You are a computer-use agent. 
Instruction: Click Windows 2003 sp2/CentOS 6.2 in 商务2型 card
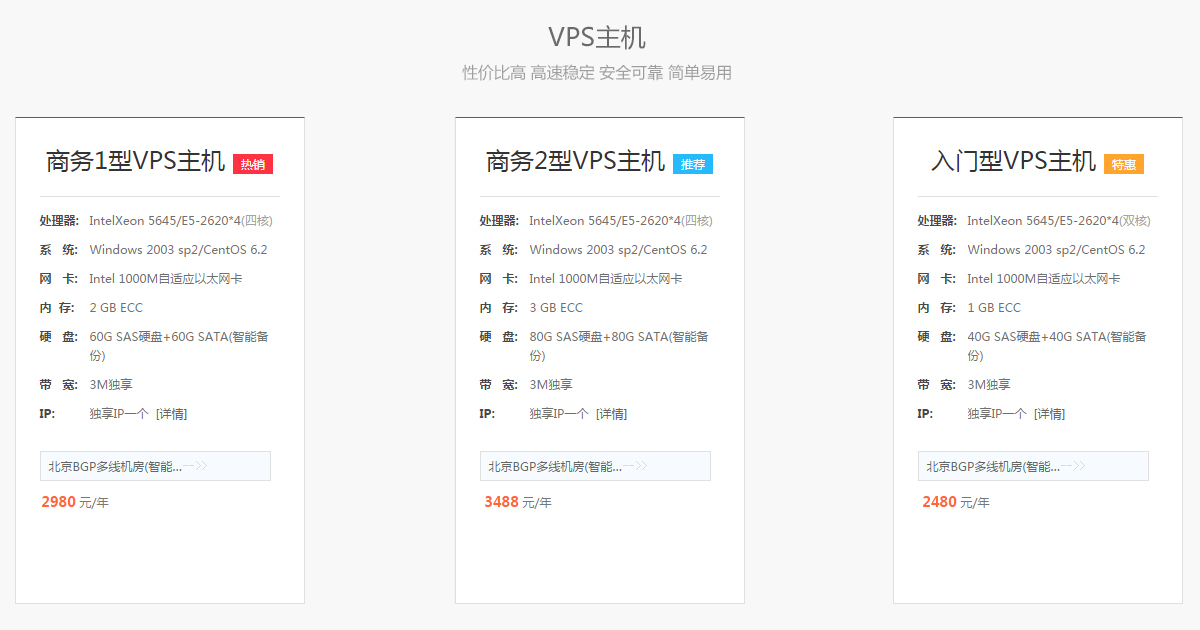(x=618, y=250)
